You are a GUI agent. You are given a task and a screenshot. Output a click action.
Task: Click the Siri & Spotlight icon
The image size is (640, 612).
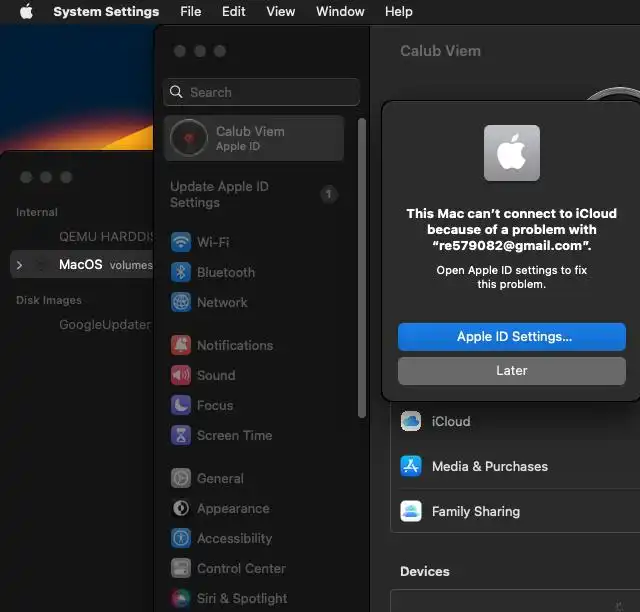[181, 599]
